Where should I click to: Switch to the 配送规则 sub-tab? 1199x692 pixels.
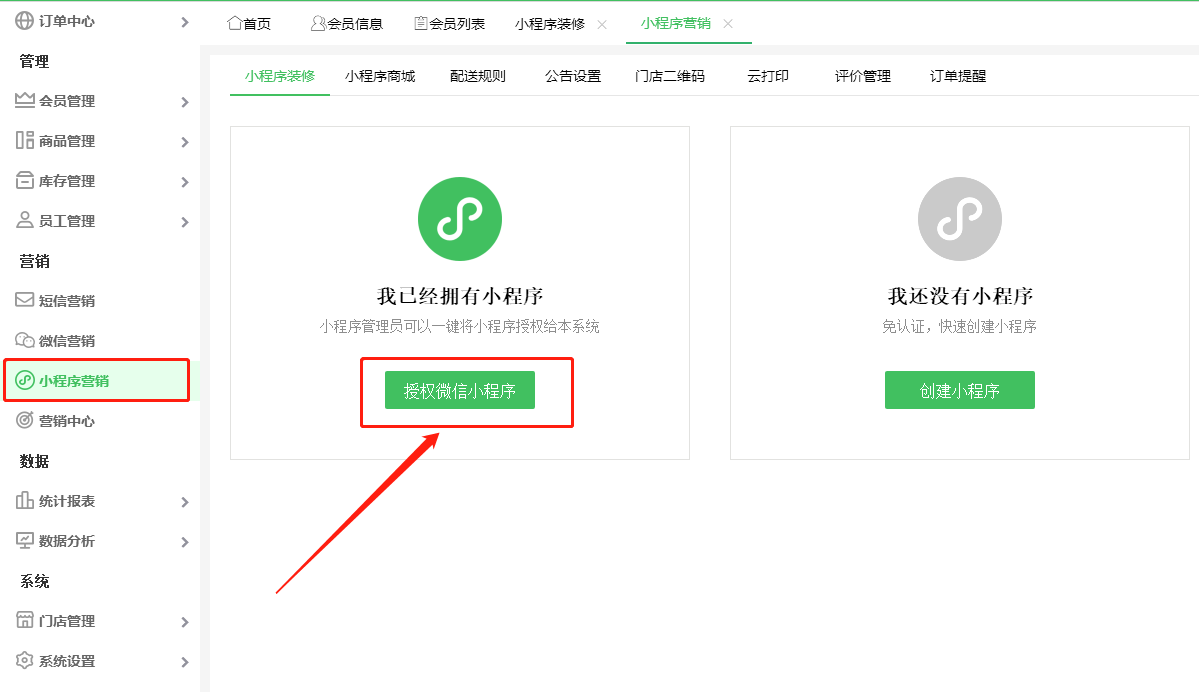pyautogui.click(x=478, y=76)
